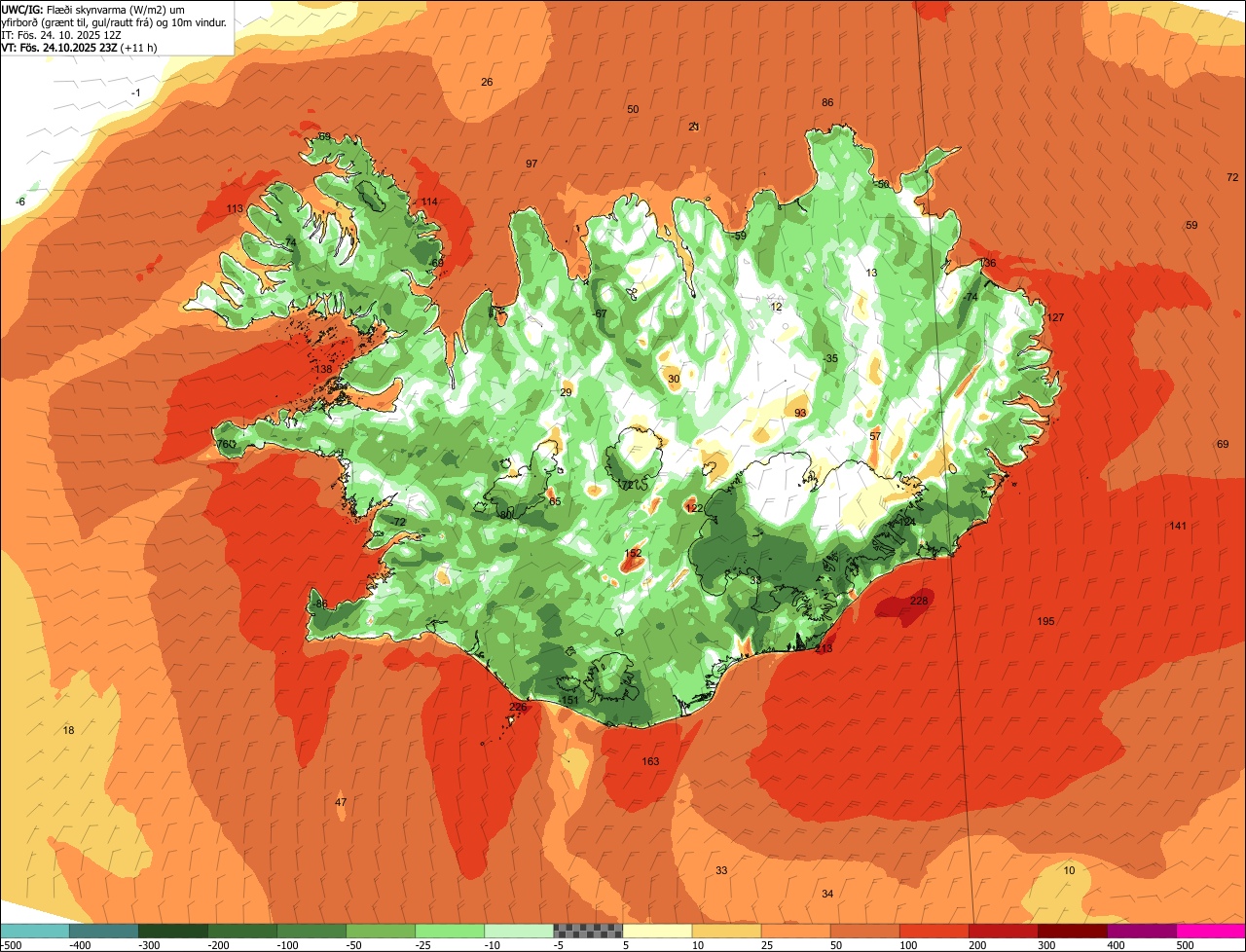The height and width of the screenshot is (952, 1246).
Task: Click the legend label '-500'
Action: pyautogui.click(x=12, y=945)
